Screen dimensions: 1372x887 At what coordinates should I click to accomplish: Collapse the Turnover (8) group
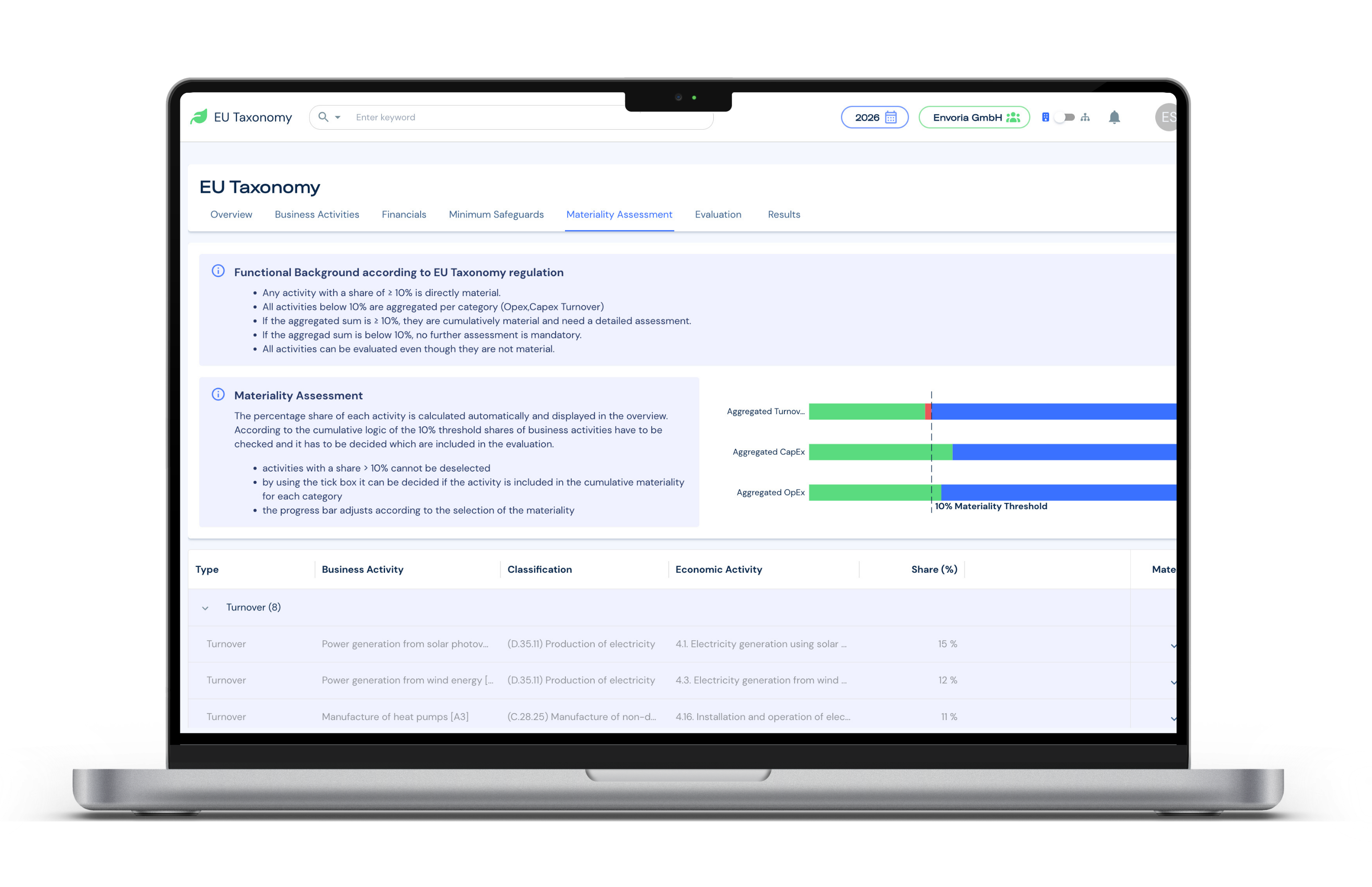[205, 608]
